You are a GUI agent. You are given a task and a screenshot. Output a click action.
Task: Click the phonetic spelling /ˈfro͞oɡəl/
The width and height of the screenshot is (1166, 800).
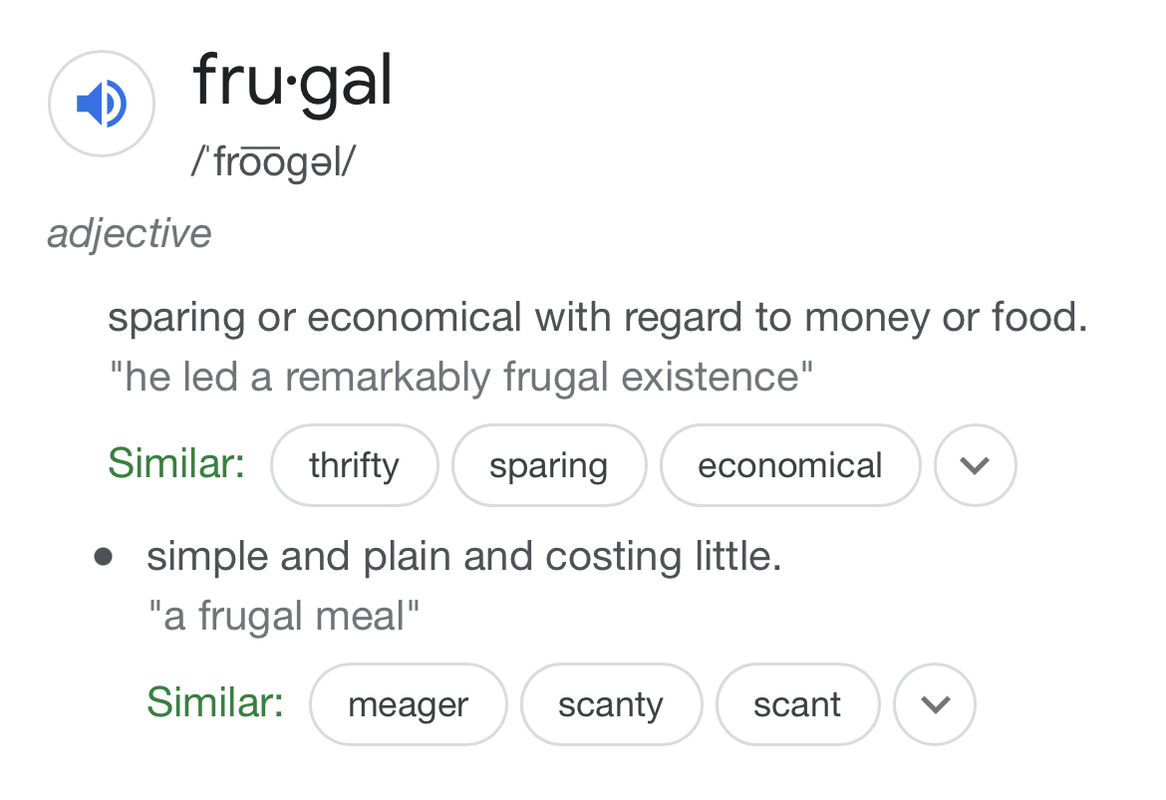(274, 161)
